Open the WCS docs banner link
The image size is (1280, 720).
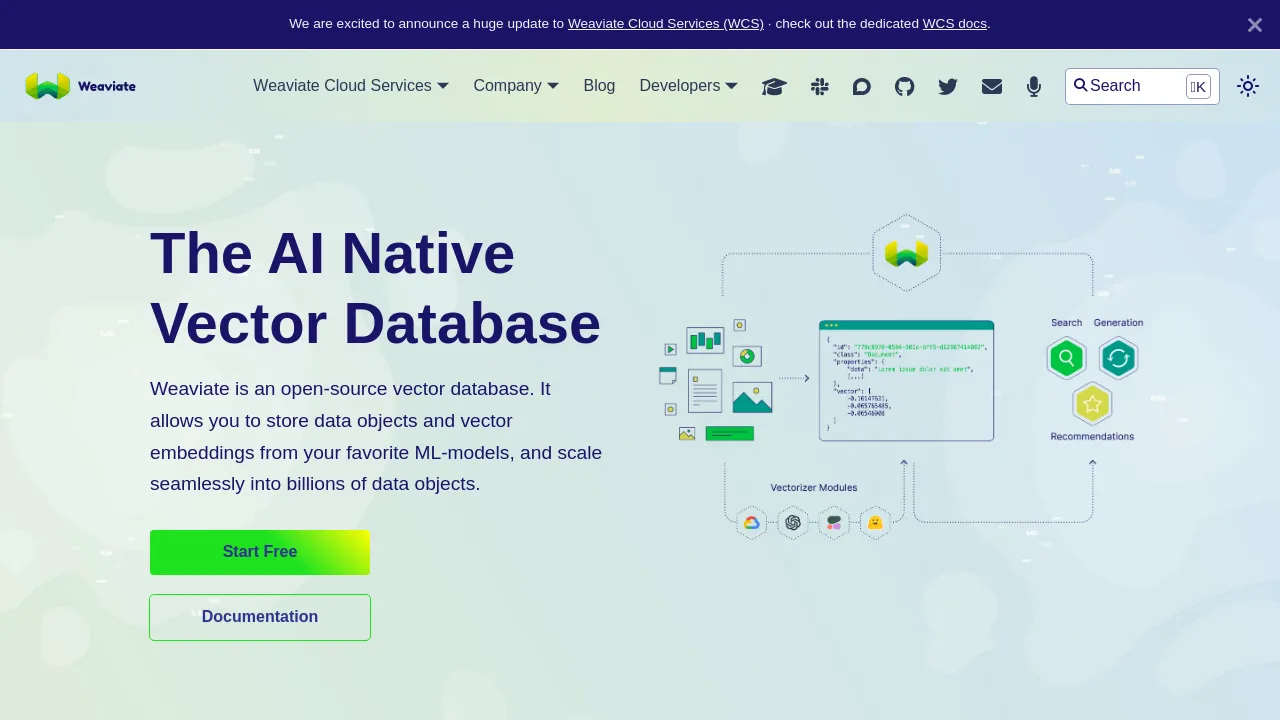955,23
